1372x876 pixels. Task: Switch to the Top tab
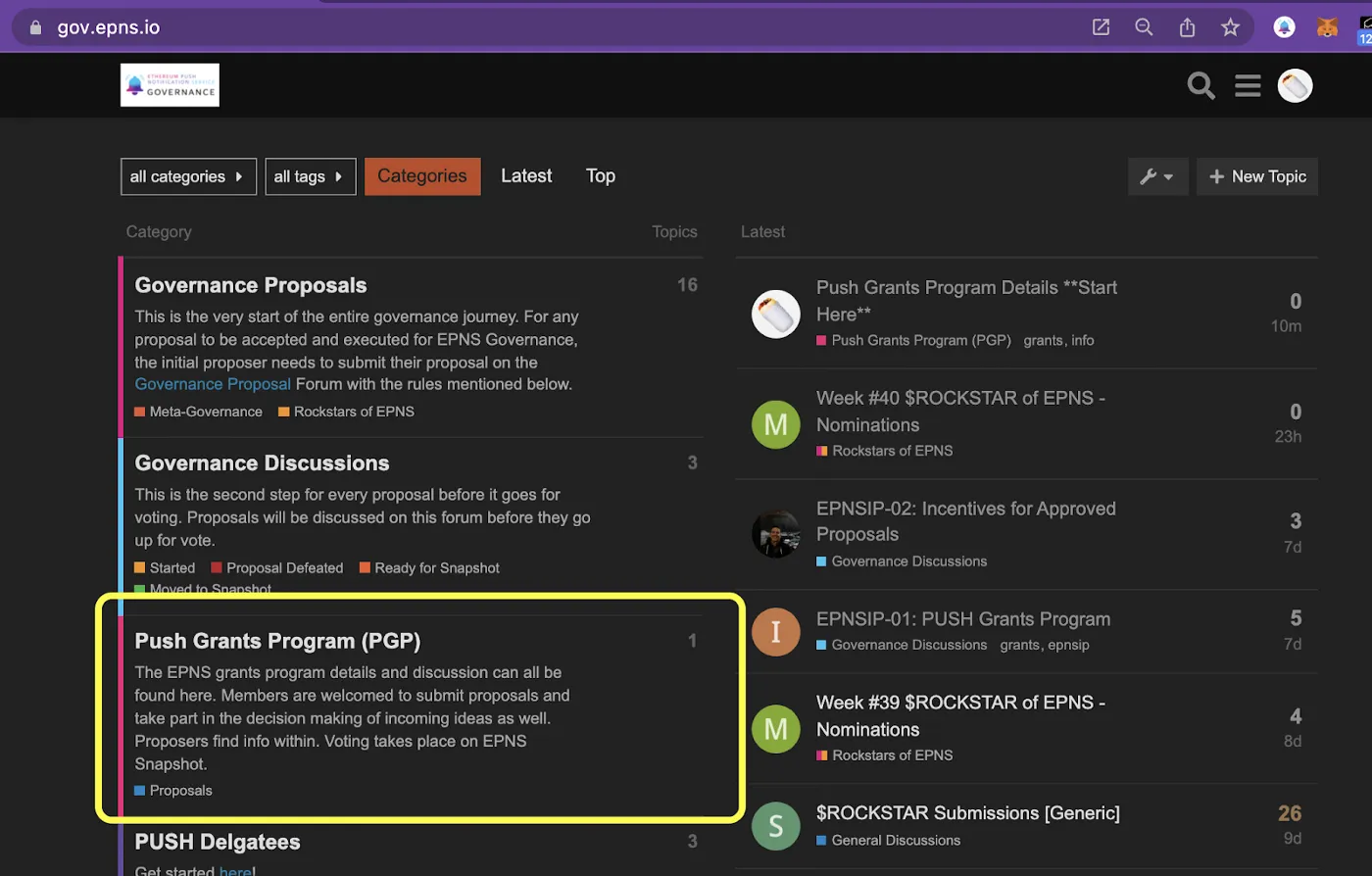click(600, 176)
